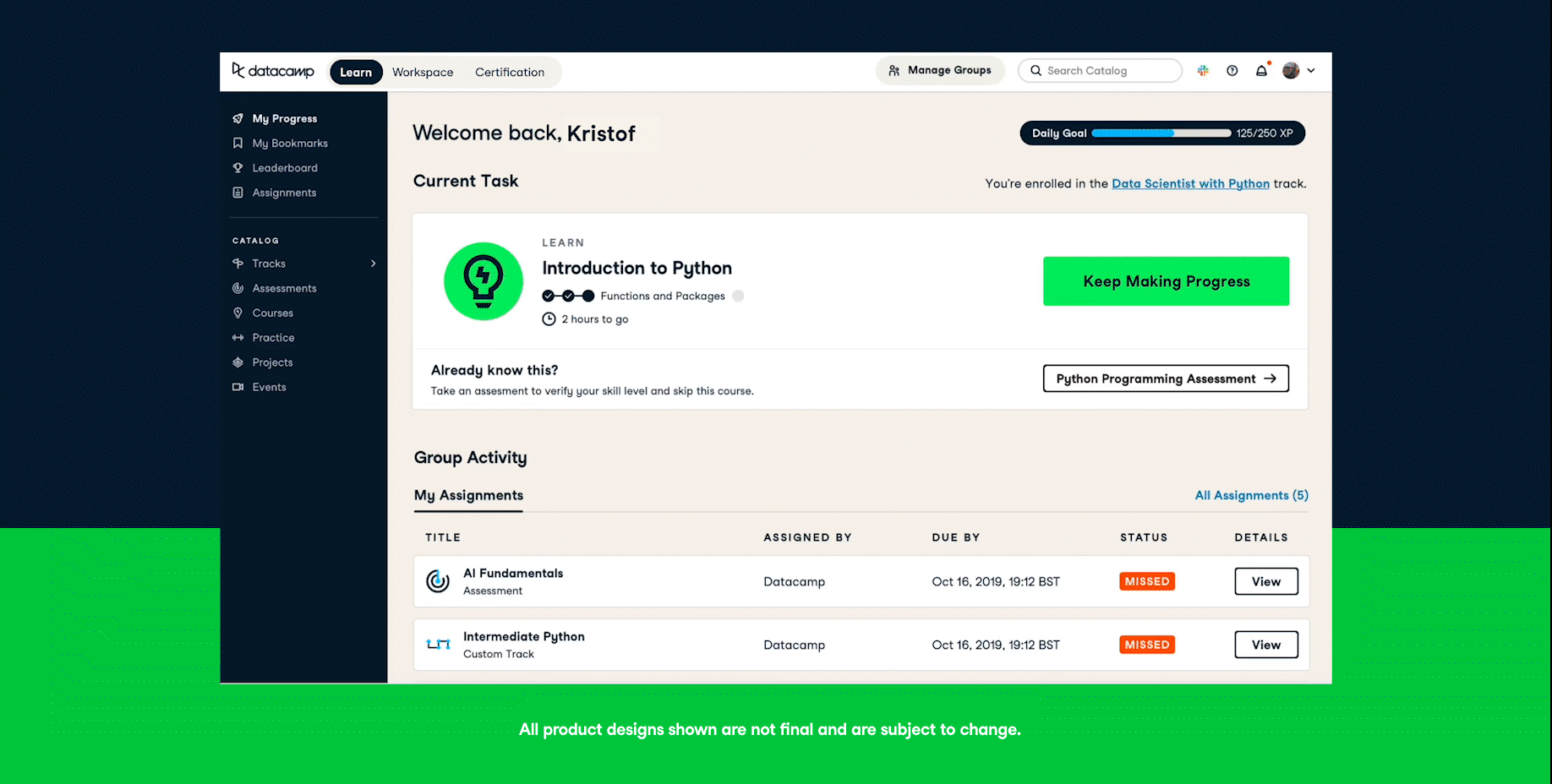The image size is (1552, 784).
Task: Click the Projects cube icon
Action: click(x=238, y=362)
